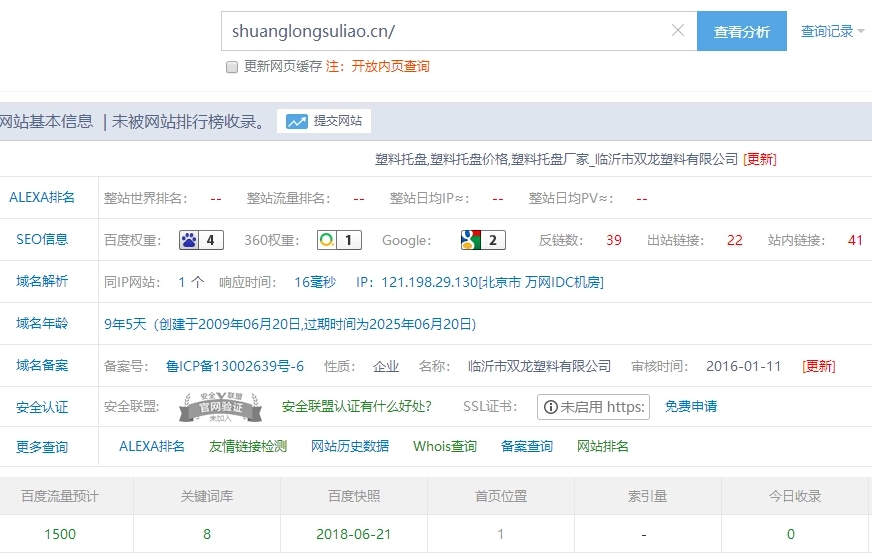Open the Whois查询 link
This screenshot has width=872, height=554.
(445, 446)
